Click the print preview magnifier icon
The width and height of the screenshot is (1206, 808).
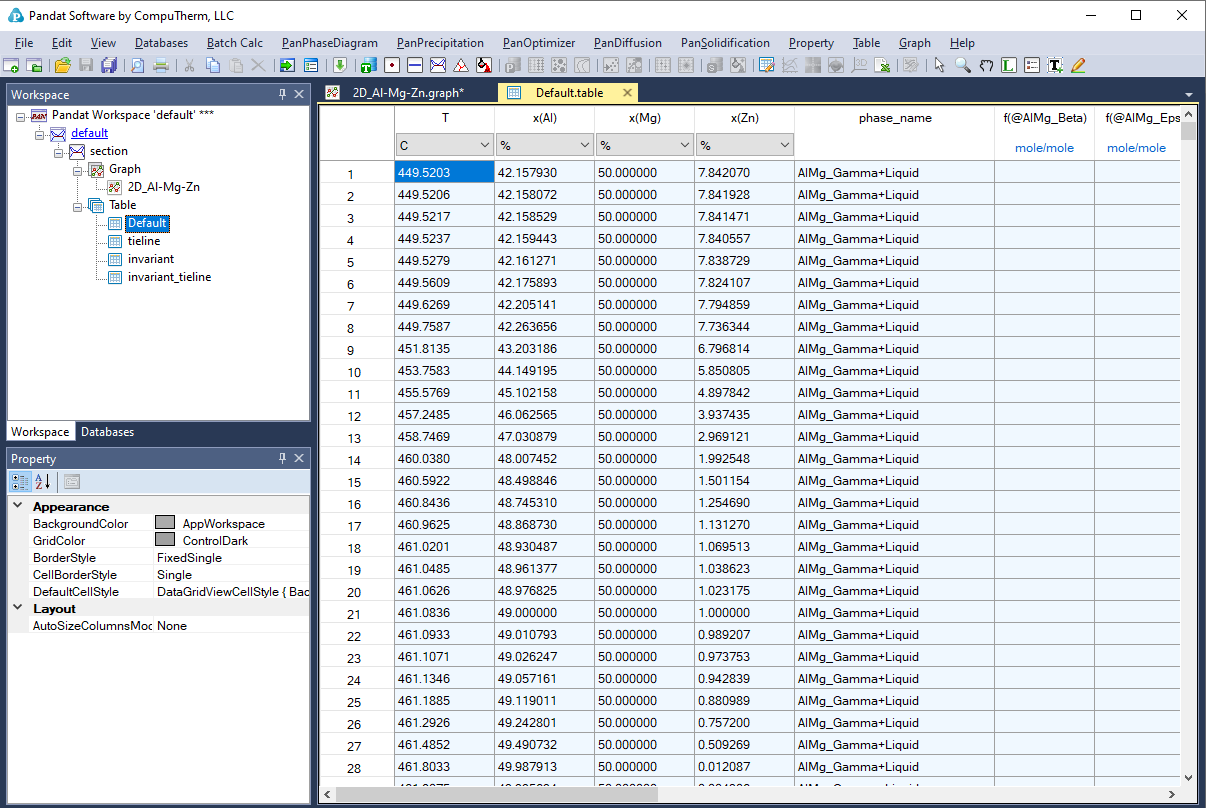click(x=138, y=66)
